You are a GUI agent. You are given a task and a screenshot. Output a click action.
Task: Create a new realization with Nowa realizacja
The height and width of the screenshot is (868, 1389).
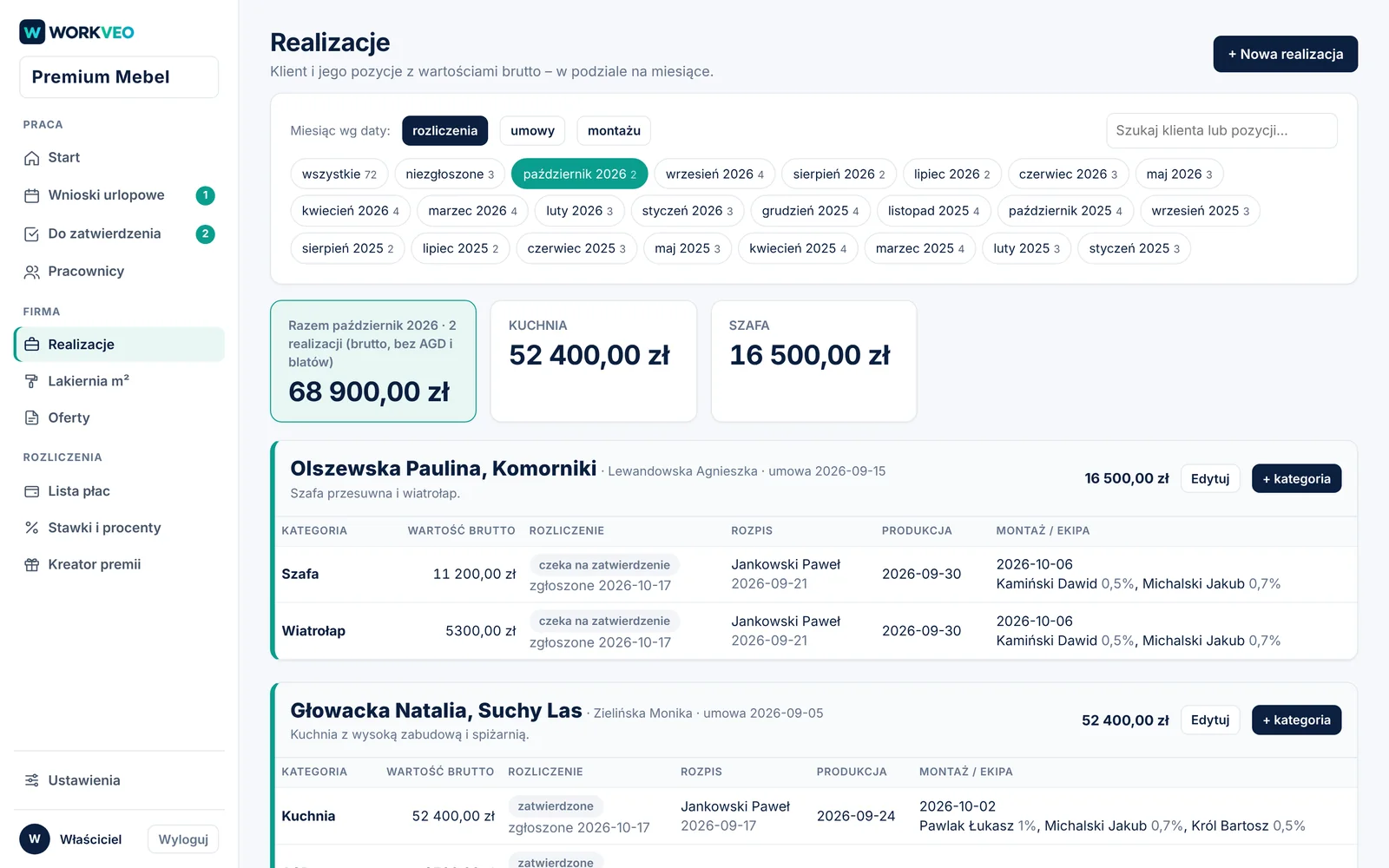(x=1286, y=54)
